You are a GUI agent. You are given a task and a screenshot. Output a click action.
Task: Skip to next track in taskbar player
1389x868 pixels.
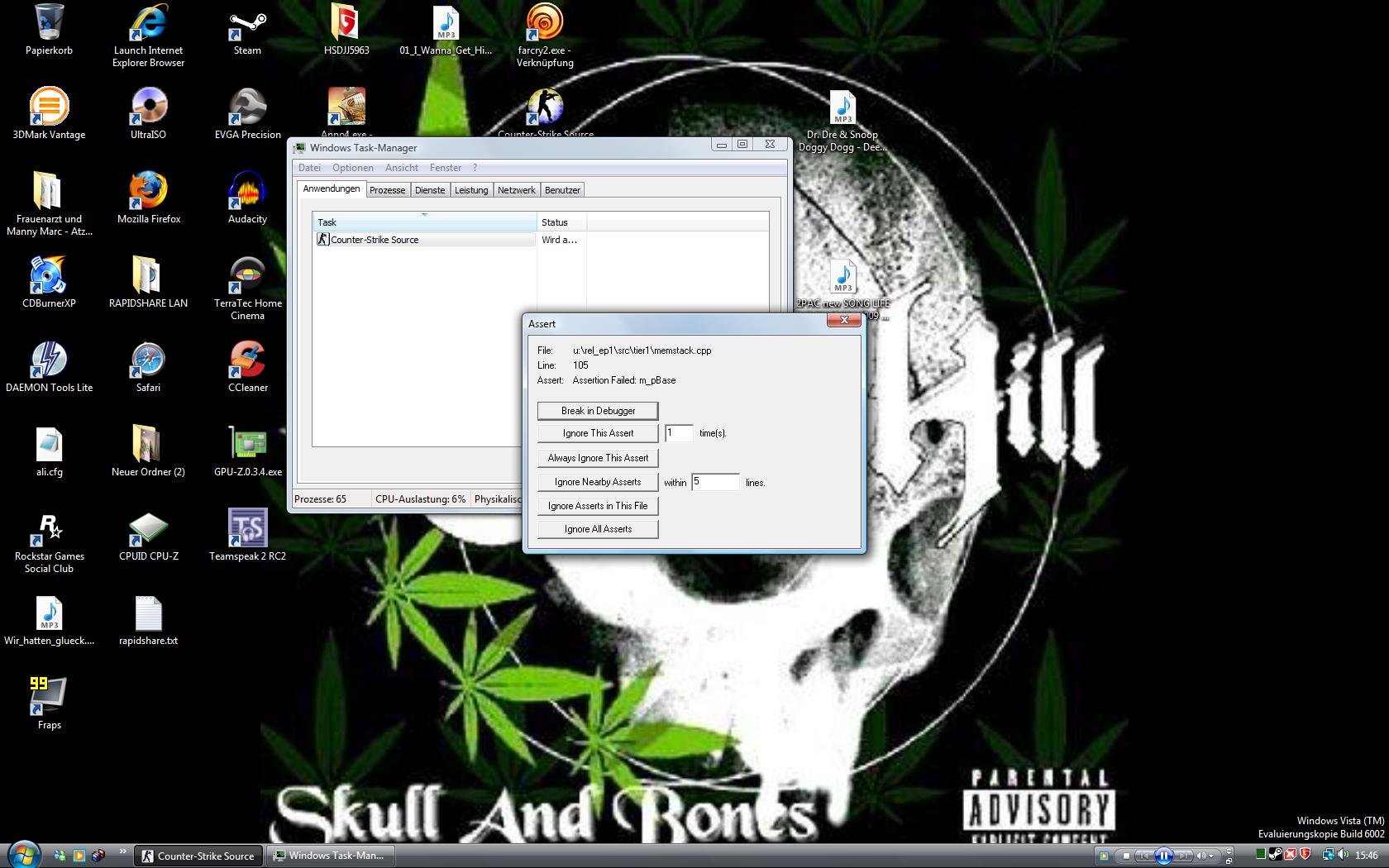[1183, 856]
